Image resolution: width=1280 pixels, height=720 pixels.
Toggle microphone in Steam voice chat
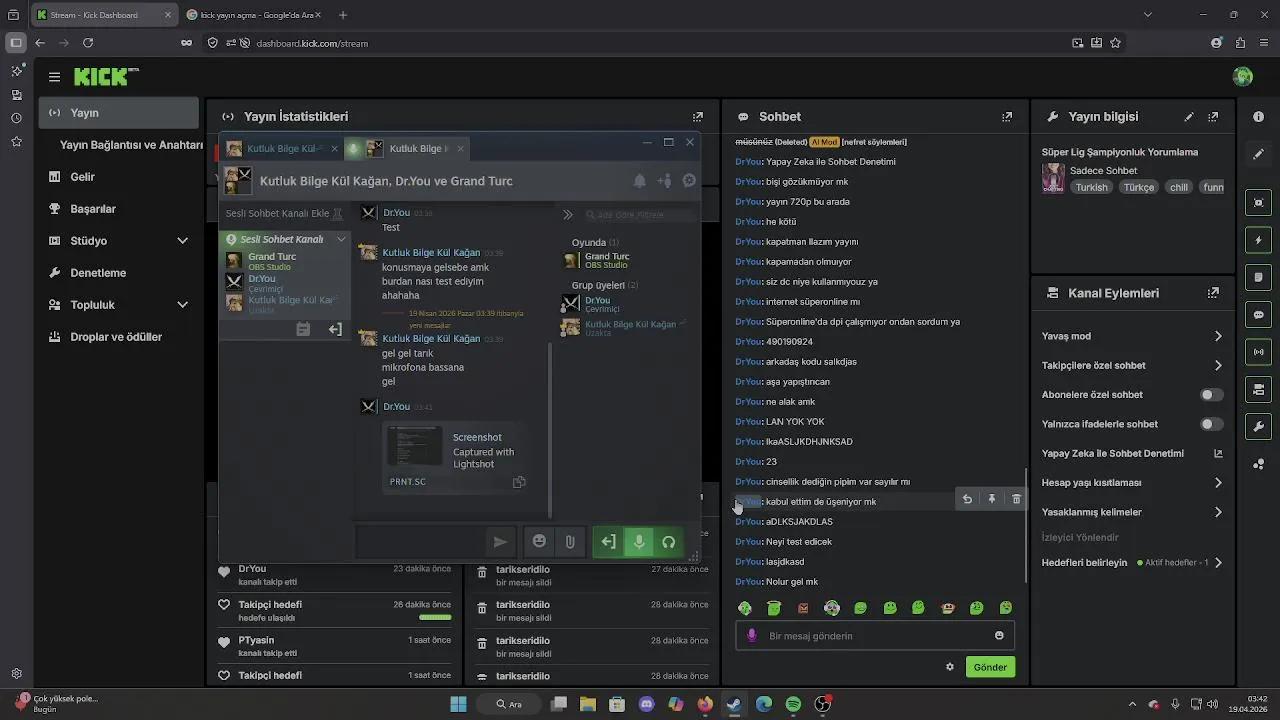coord(638,542)
